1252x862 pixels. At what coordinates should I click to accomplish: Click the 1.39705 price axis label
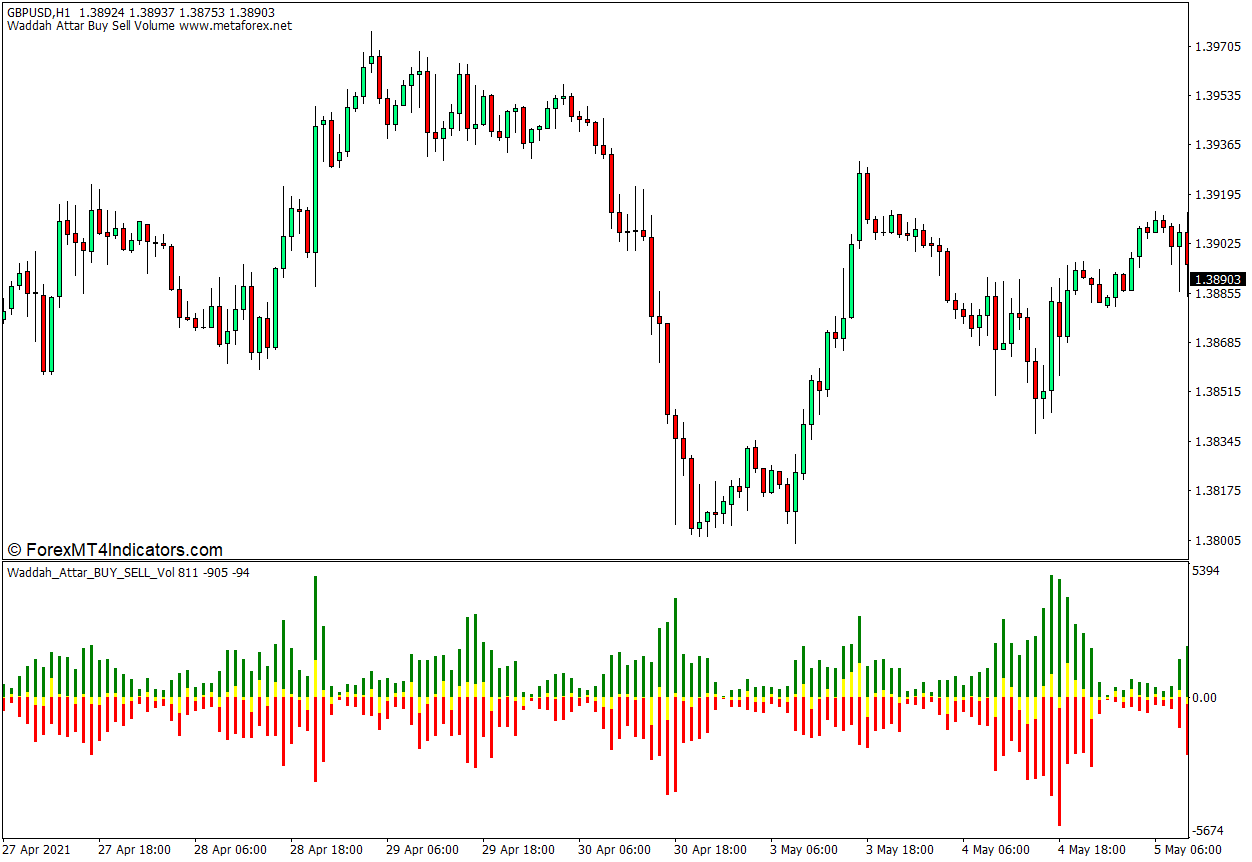tap(1217, 46)
